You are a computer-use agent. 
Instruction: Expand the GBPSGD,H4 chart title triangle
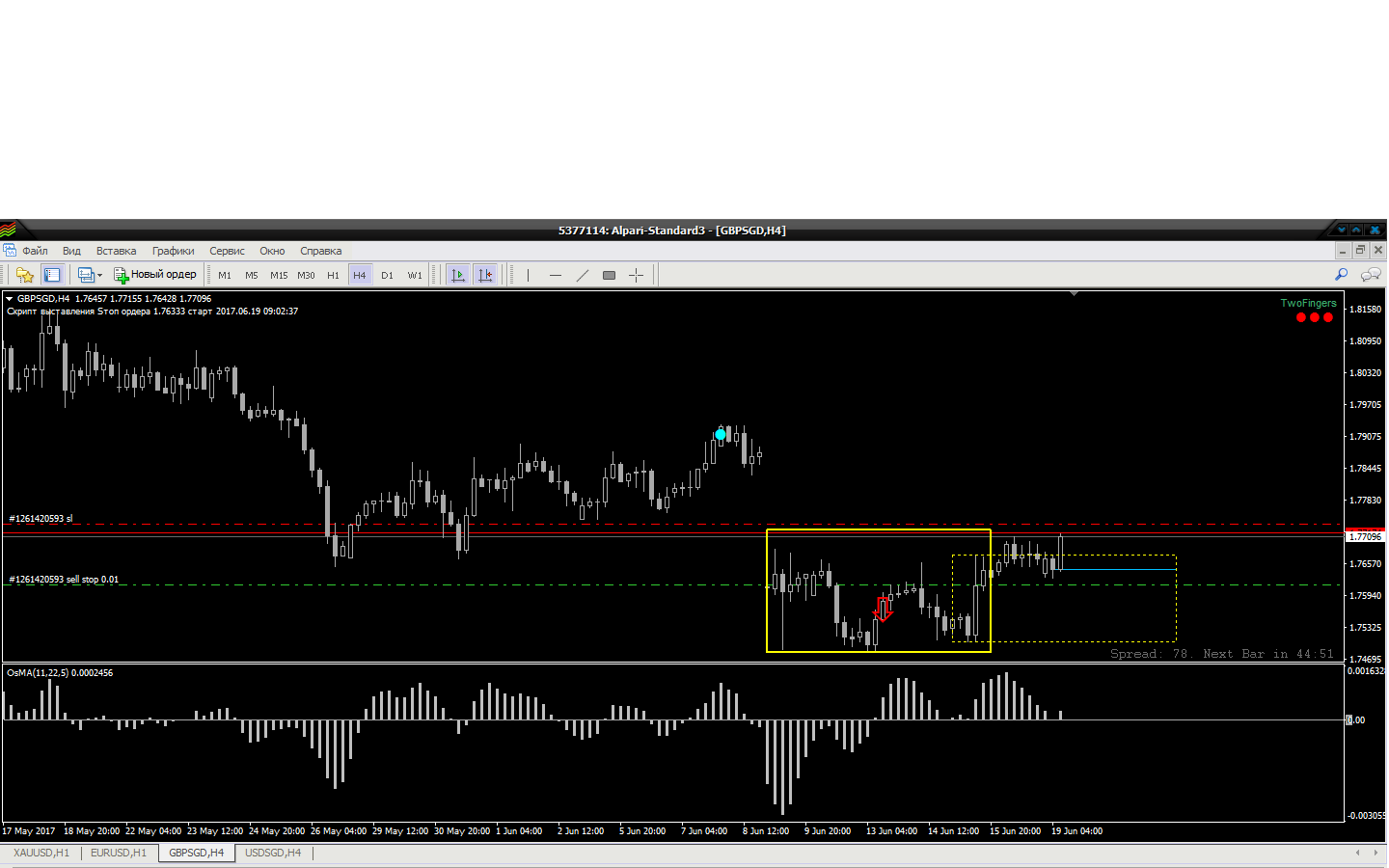(x=9, y=299)
